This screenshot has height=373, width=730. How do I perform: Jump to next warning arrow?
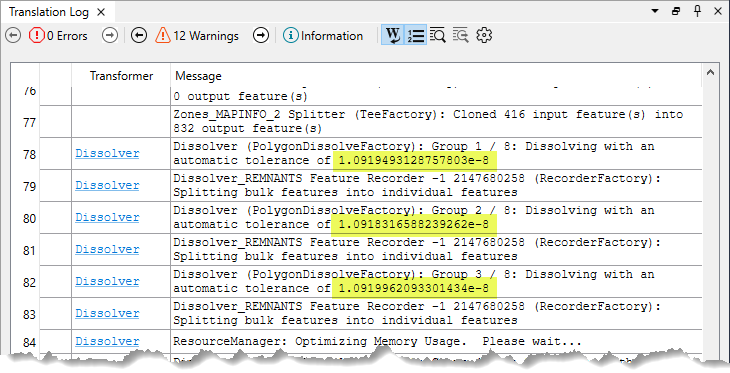[261, 35]
